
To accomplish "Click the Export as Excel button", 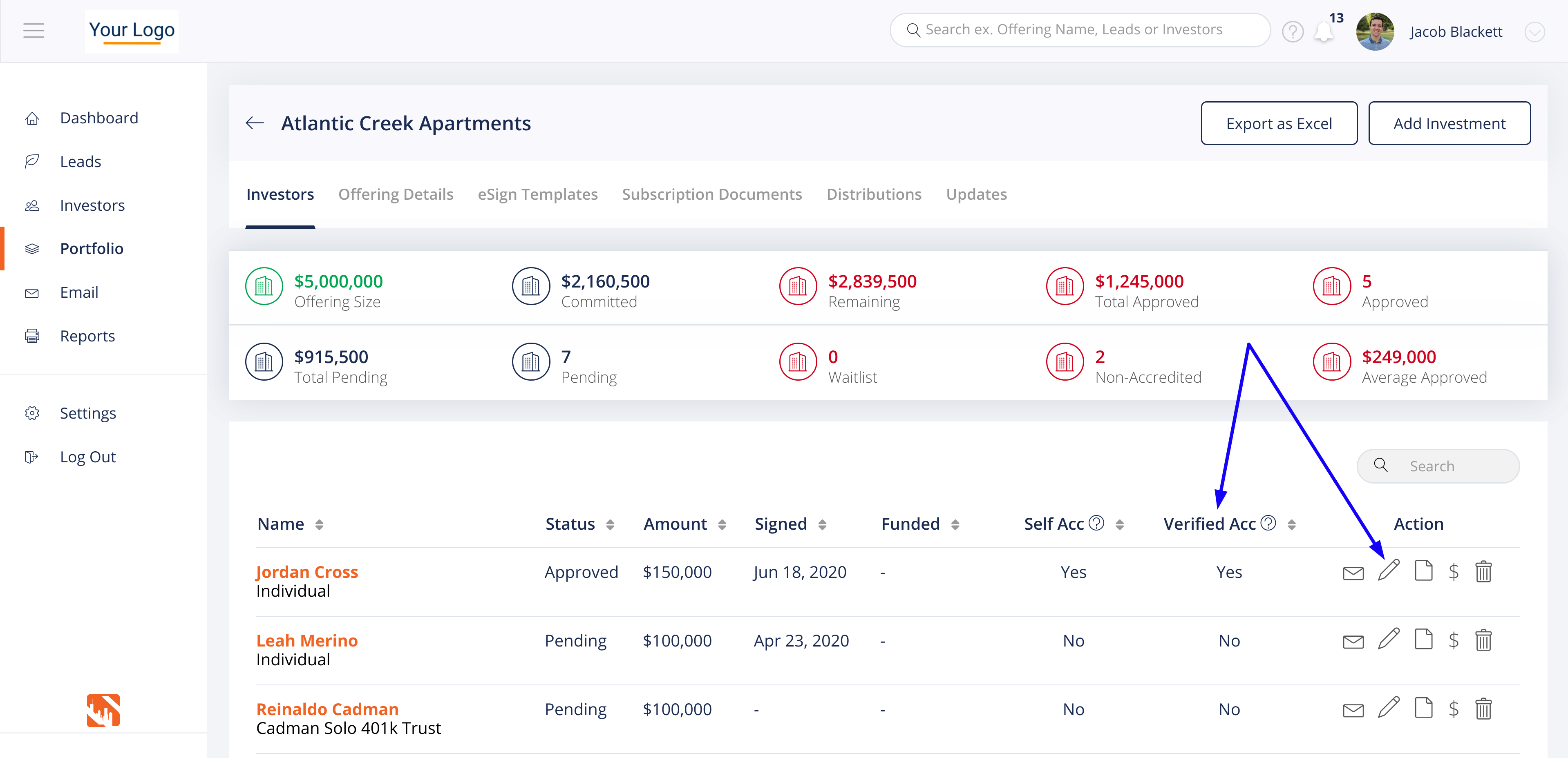I will coord(1279,123).
